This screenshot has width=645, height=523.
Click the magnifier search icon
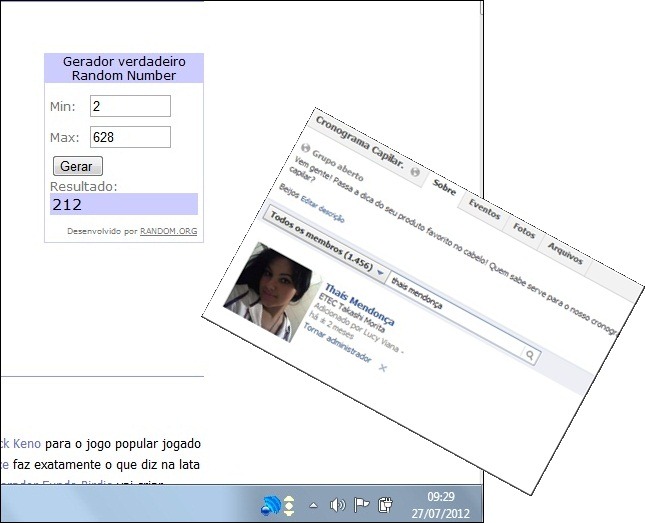tap(530, 355)
